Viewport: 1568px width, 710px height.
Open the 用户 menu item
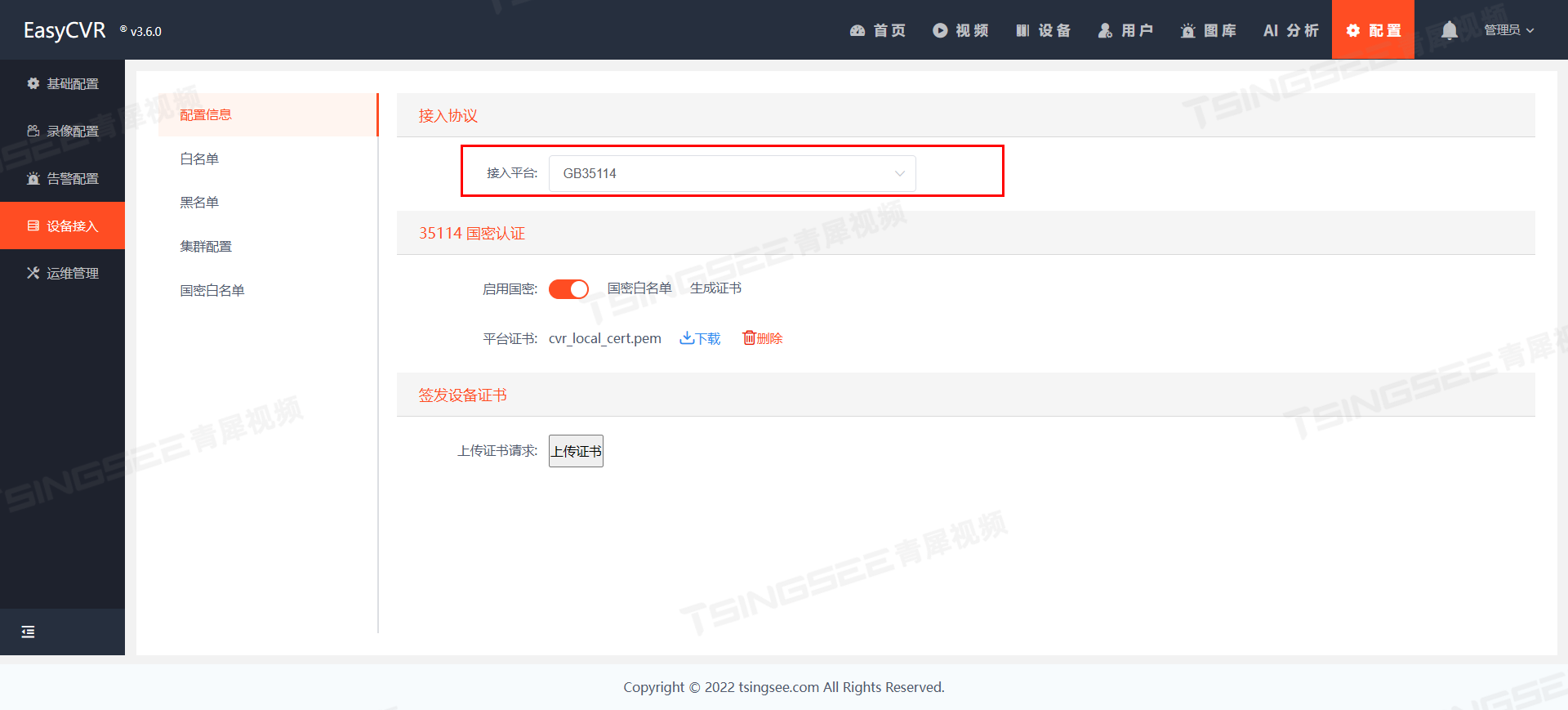1125,30
